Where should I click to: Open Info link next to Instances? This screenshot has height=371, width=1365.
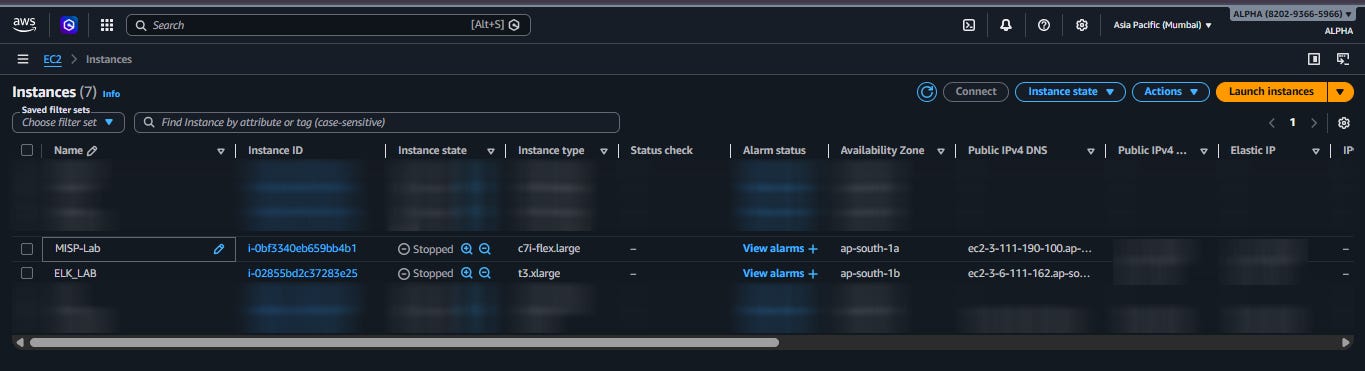(x=111, y=94)
